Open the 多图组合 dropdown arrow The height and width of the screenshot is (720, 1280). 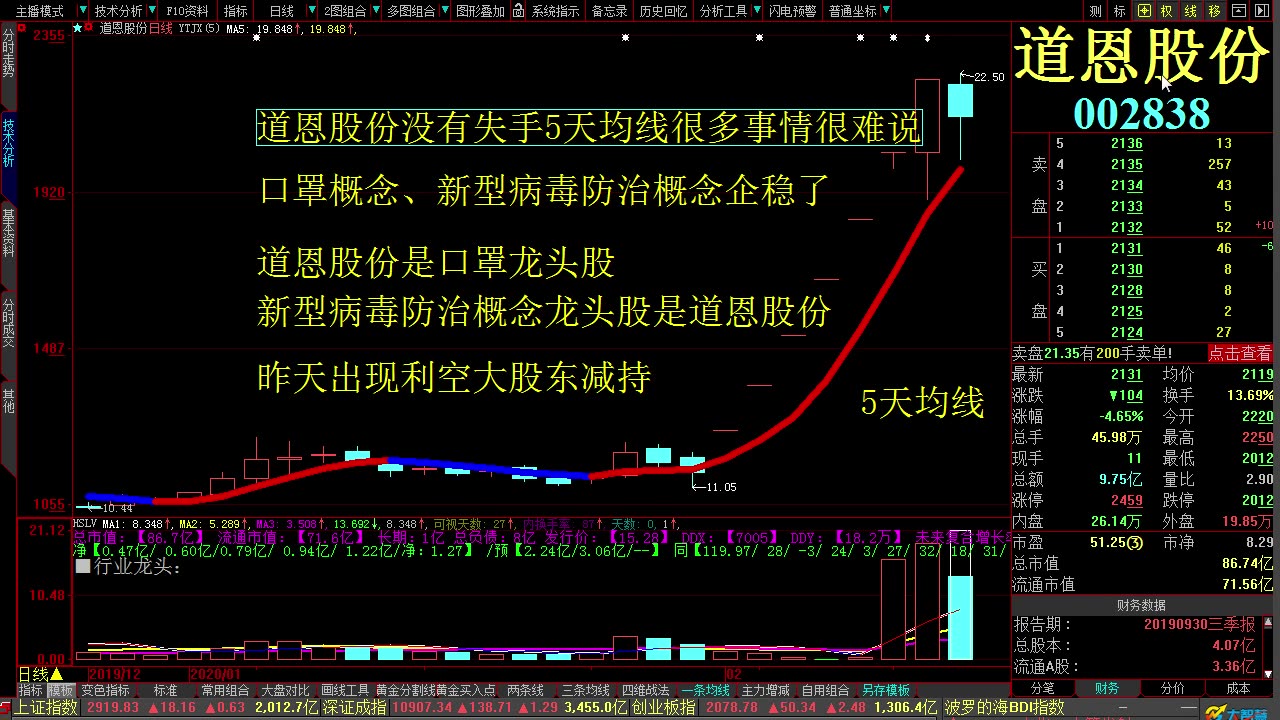click(445, 11)
